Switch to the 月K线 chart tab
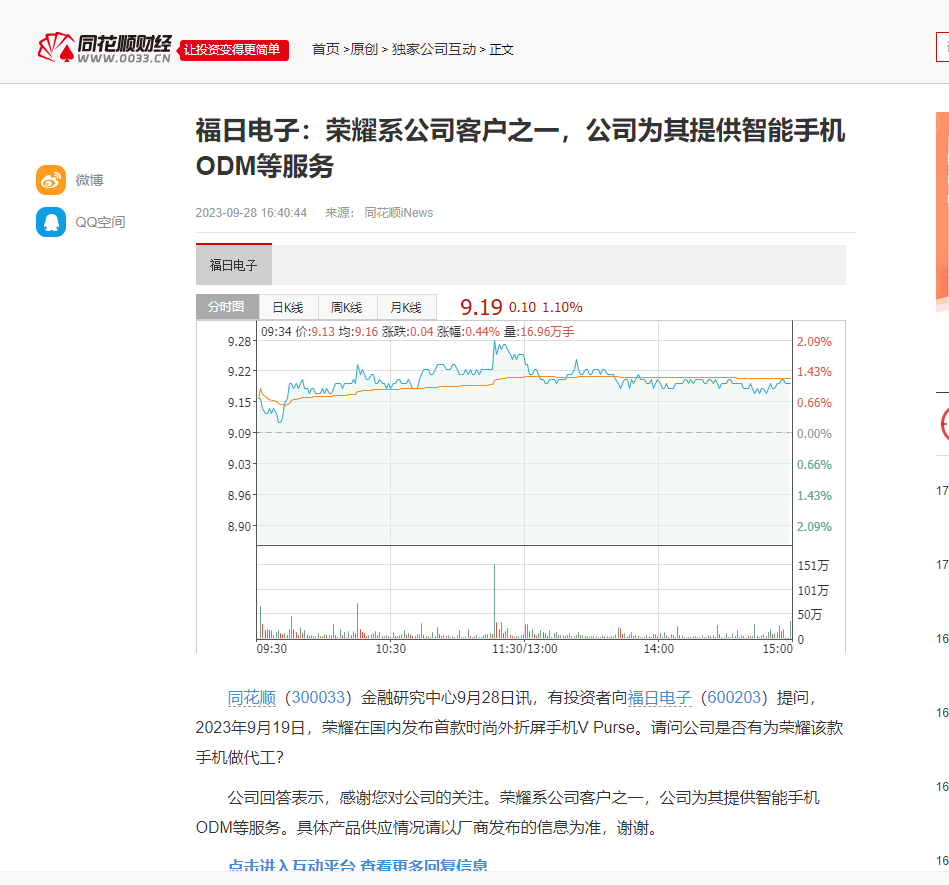 click(x=407, y=308)
